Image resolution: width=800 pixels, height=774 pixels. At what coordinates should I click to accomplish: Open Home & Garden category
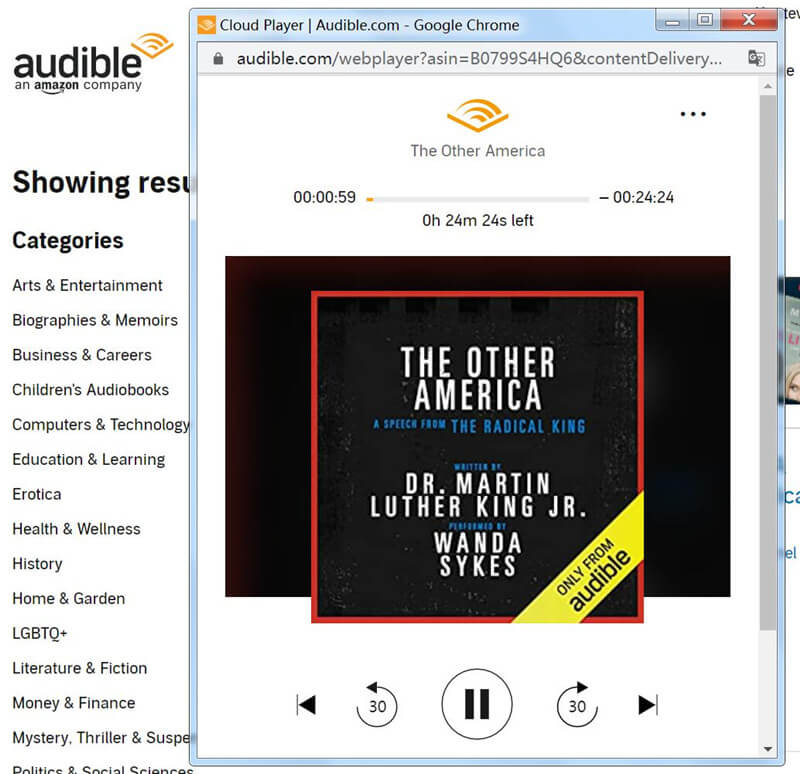pos(69,598)
